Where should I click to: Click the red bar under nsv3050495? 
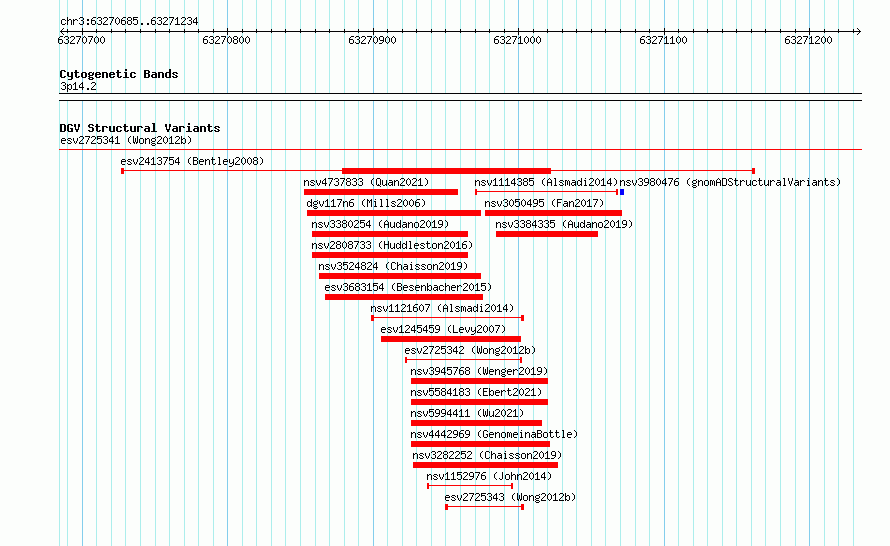pos(553,213)
